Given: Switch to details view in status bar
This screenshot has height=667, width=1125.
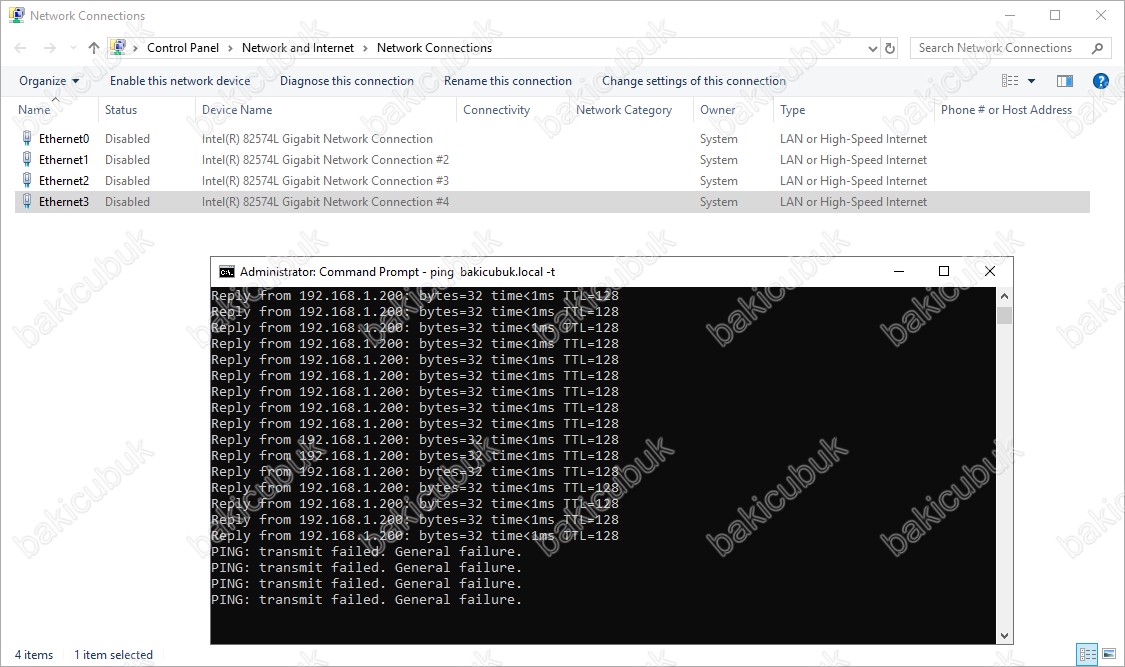Looking at the screenshot, I should 1088,654.
